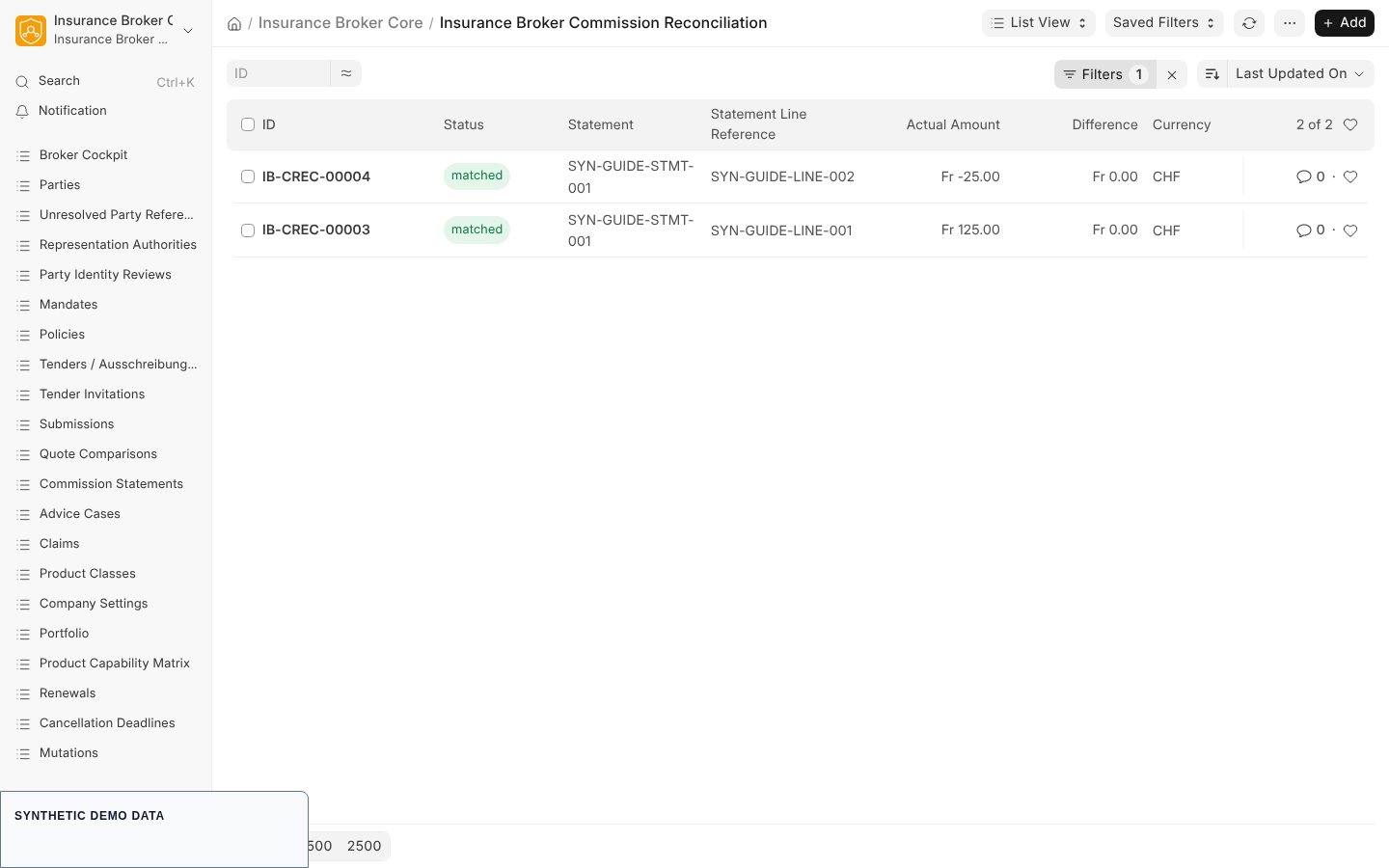
Task: Open the three-dots more options menu
Action: [1290, 23]
